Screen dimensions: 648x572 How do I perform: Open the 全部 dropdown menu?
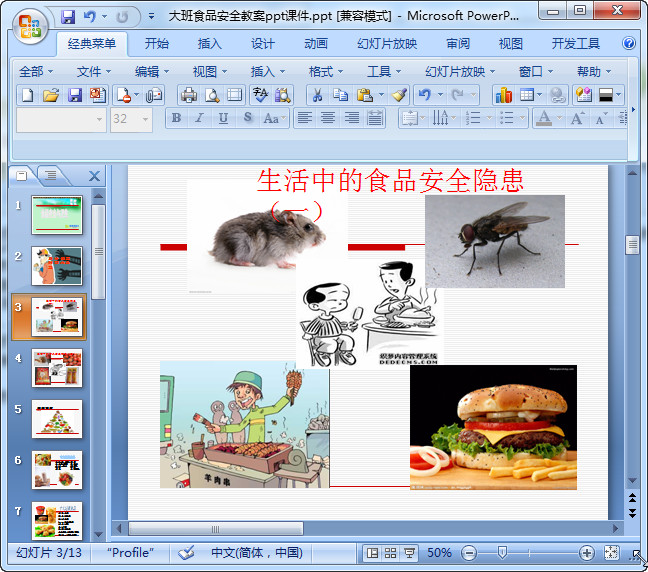click(36, 72)
